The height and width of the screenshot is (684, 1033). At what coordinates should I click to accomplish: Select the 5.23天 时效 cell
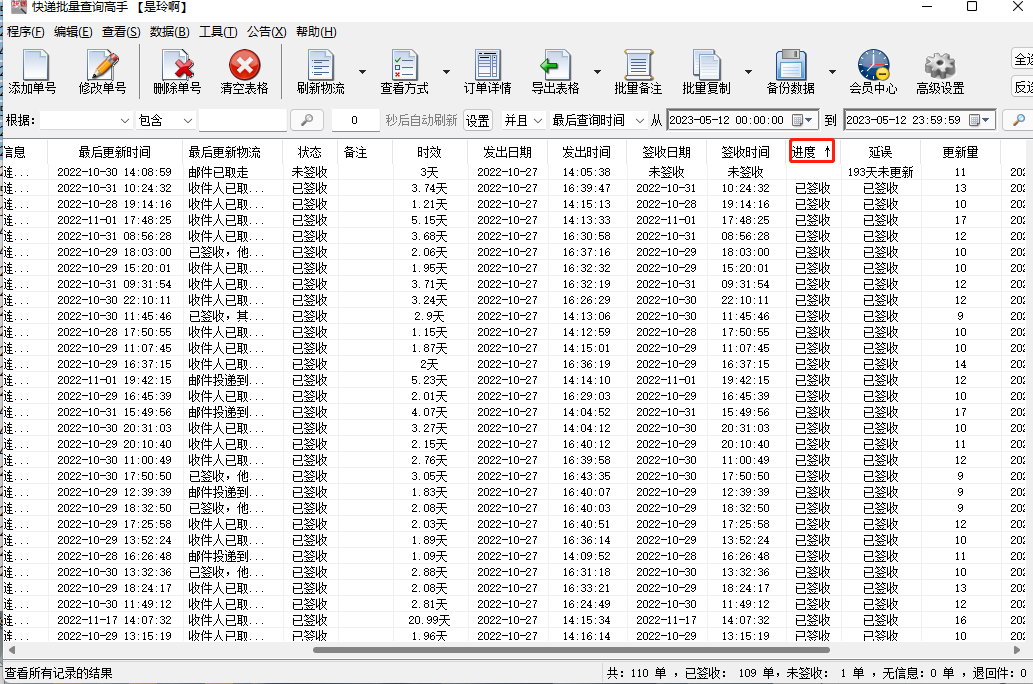[430, 380]
